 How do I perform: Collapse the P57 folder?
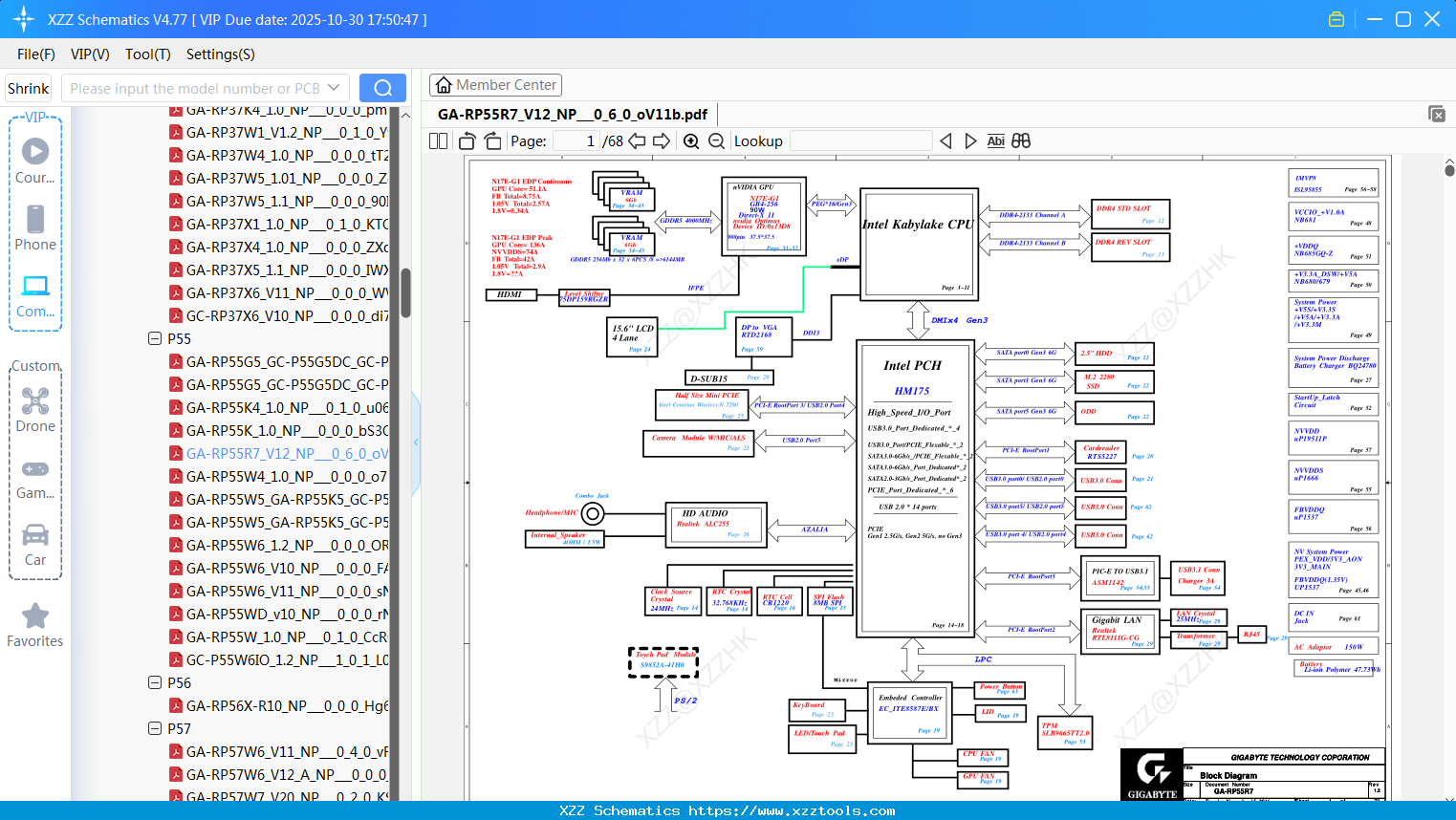click(155, 728)
